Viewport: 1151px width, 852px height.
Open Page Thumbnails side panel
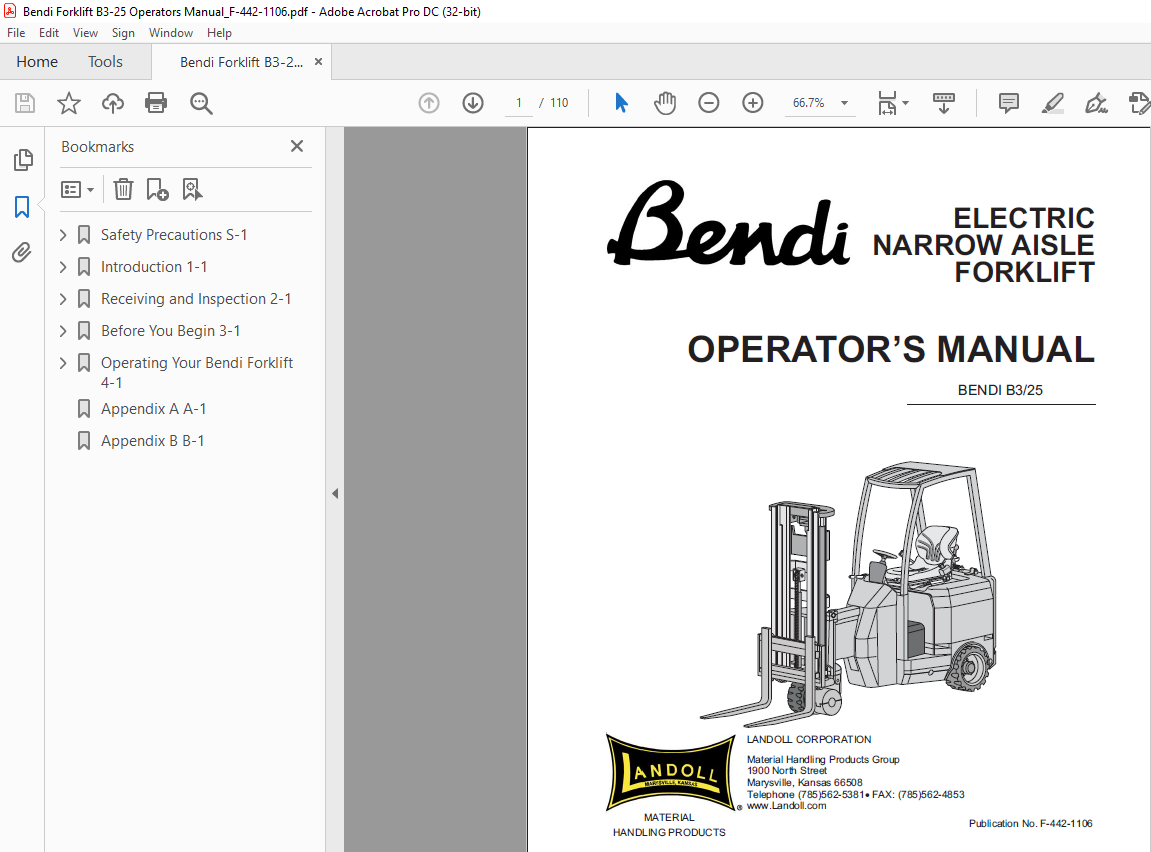[23, 159]
